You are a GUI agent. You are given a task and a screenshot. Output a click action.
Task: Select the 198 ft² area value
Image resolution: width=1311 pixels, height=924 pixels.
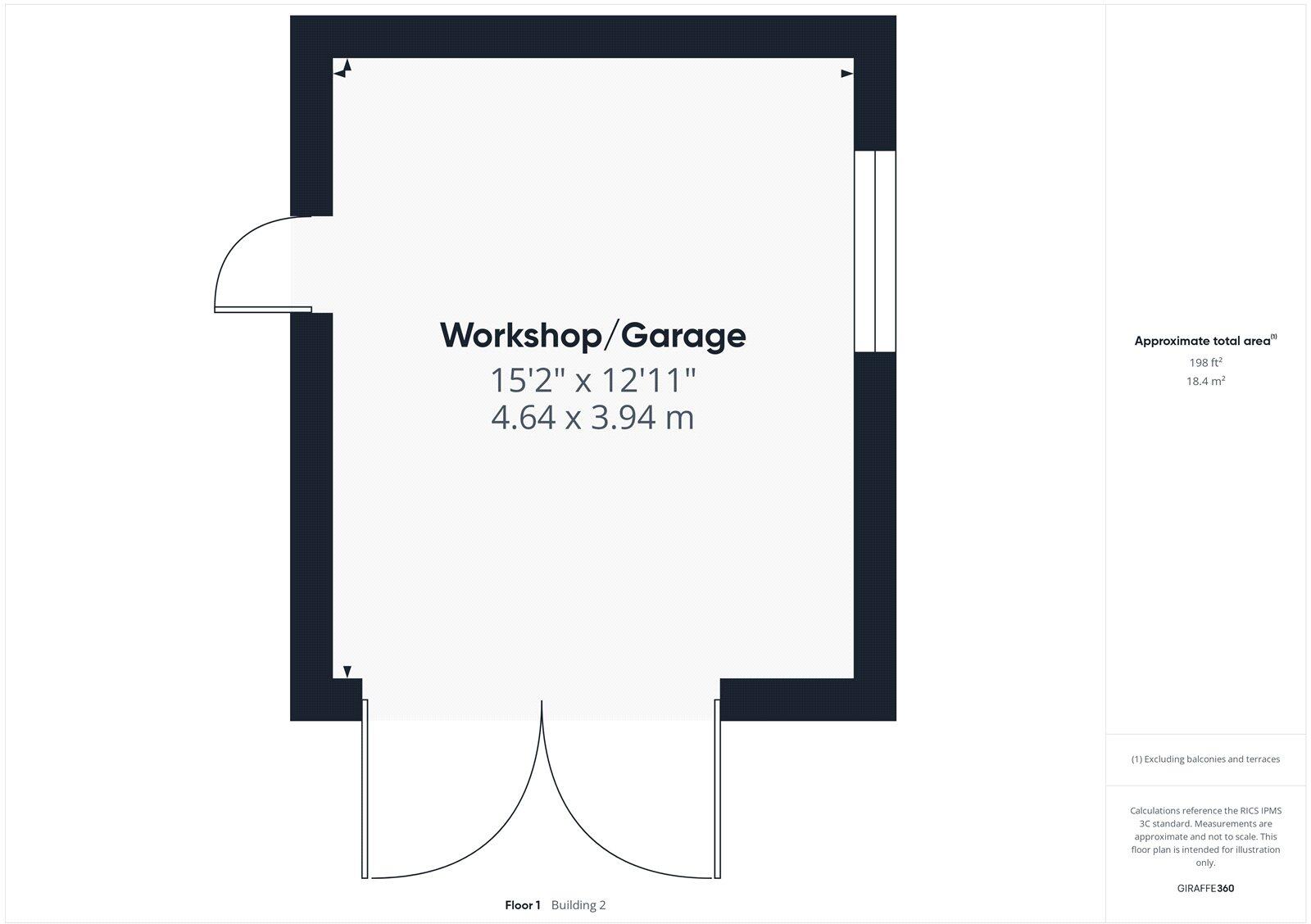click(1205, 362)
